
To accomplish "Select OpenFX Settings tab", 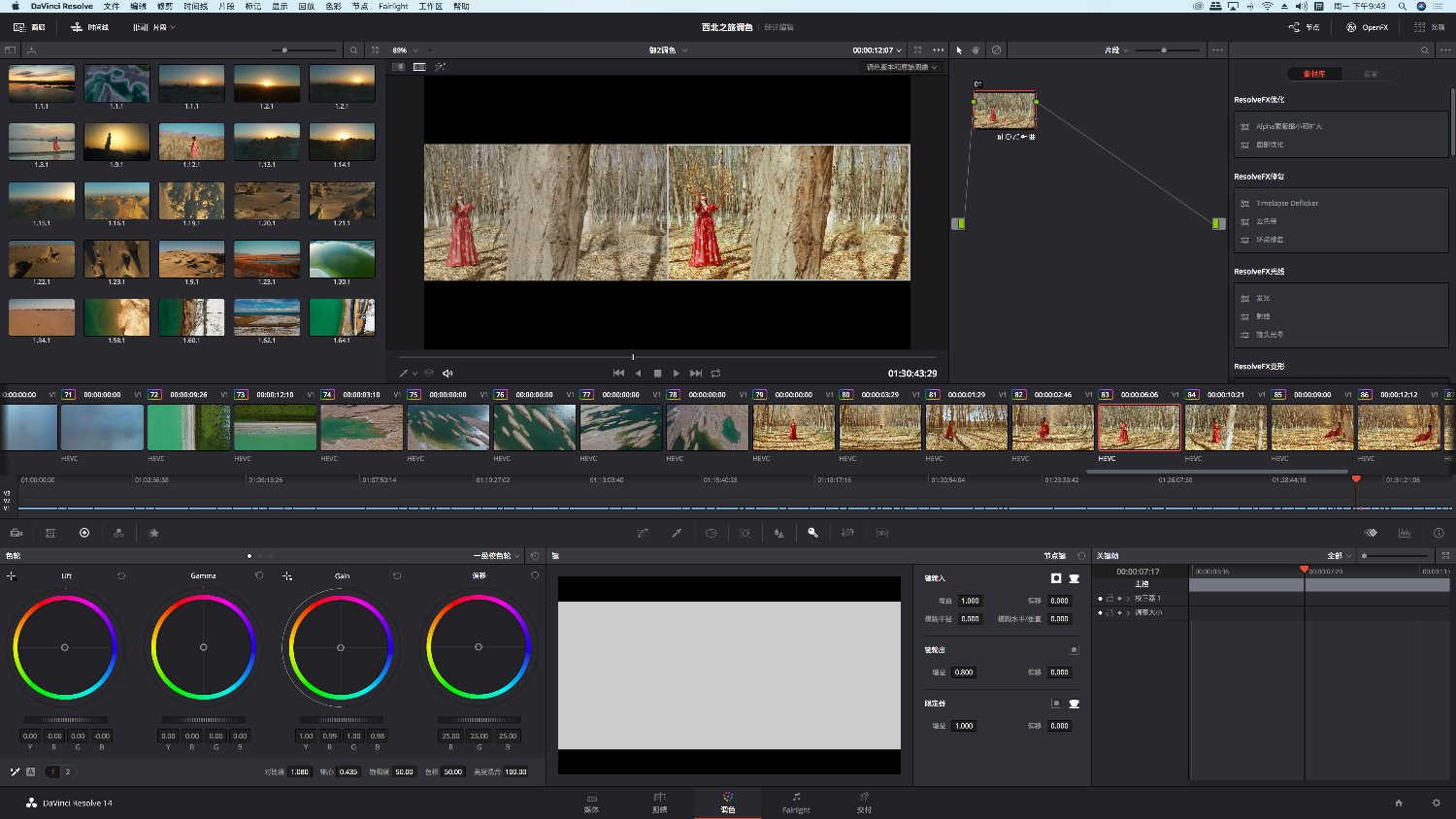I will point(1371,74).
